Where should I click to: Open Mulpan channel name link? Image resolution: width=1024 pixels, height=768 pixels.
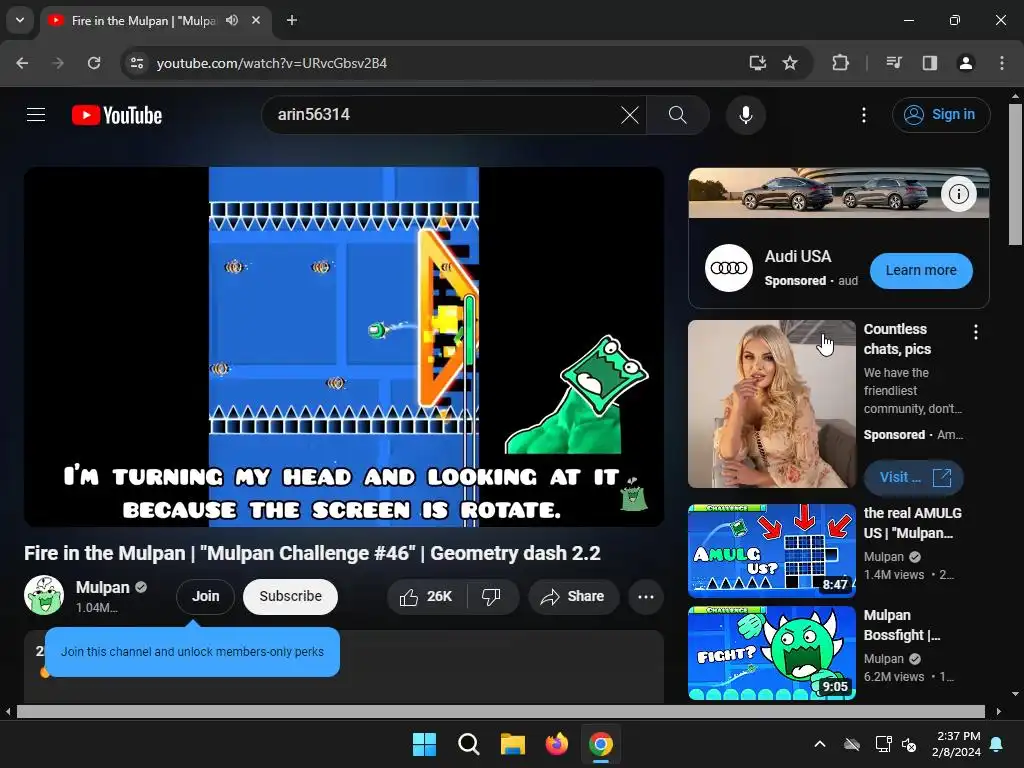pyautogui.click(x=103, y=587)
